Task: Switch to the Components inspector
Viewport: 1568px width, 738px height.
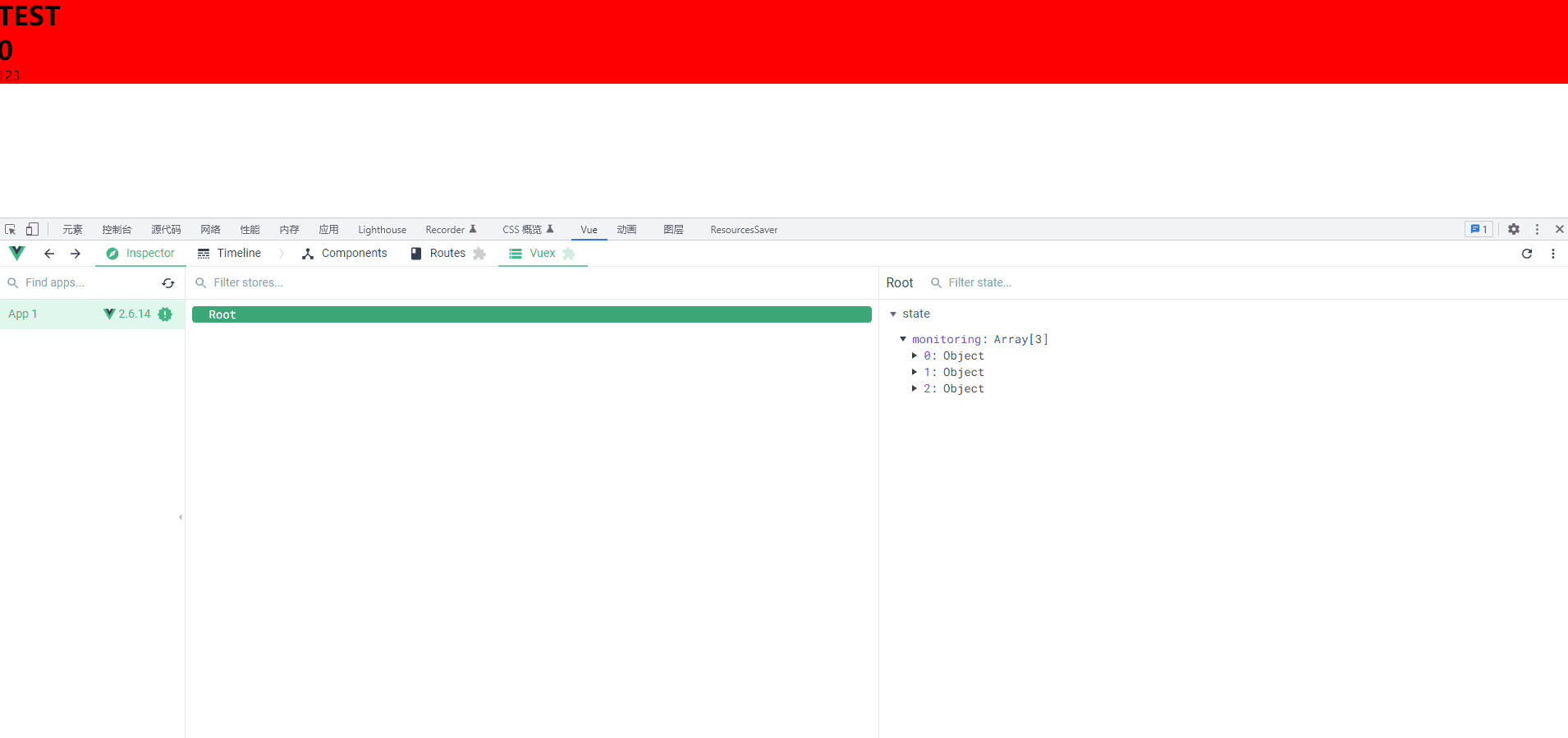Action: (x=344, y=254)
